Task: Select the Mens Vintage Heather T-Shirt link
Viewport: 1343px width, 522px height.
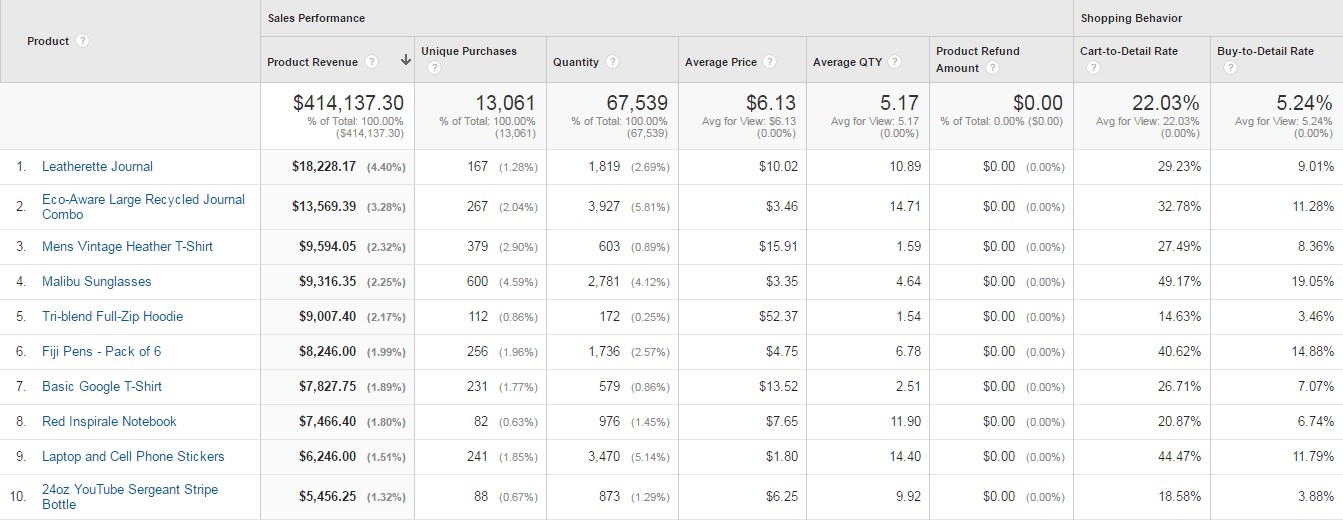Action: click(127, 247)
